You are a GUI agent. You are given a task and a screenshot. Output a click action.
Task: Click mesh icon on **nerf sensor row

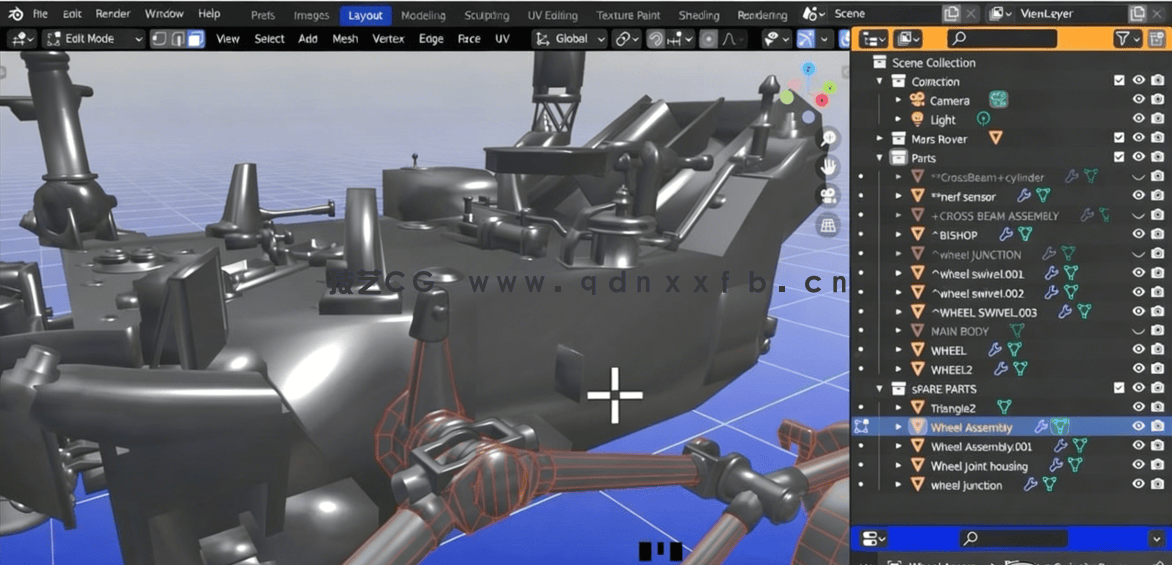pyautogui.click(x=1043, y=196)
